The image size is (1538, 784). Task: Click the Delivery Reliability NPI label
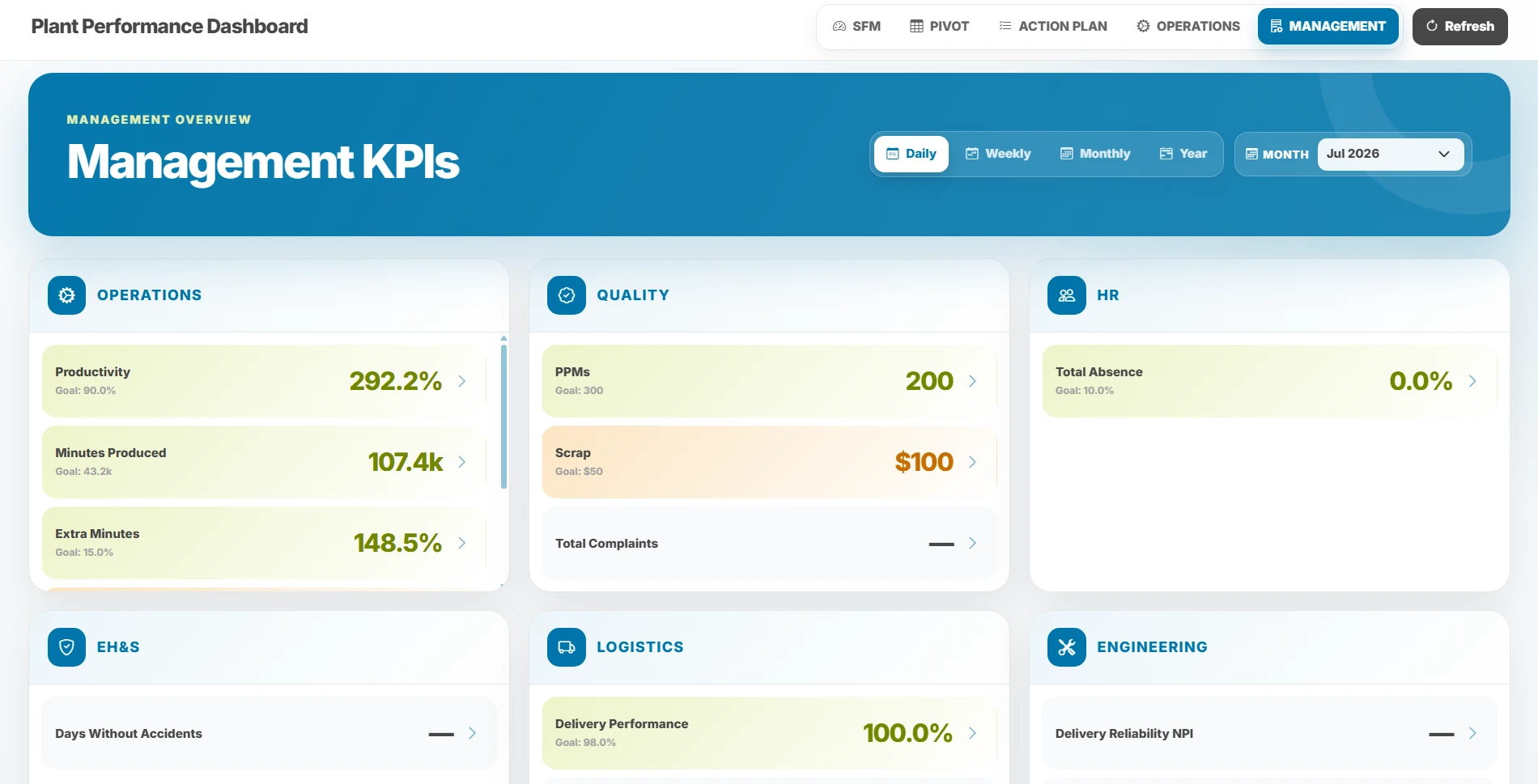pos(1124,734)
